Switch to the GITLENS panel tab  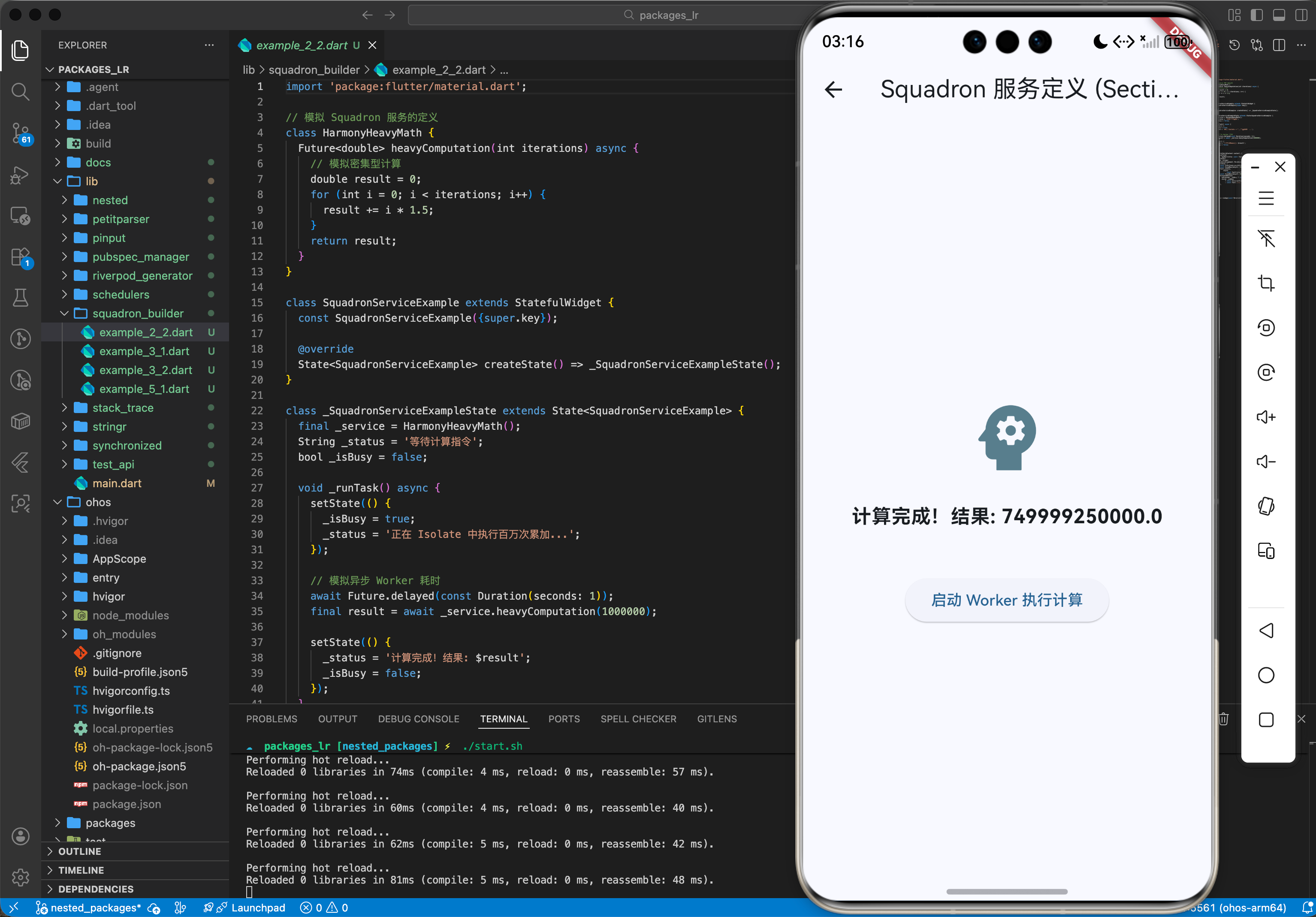[x=716, y=719]
